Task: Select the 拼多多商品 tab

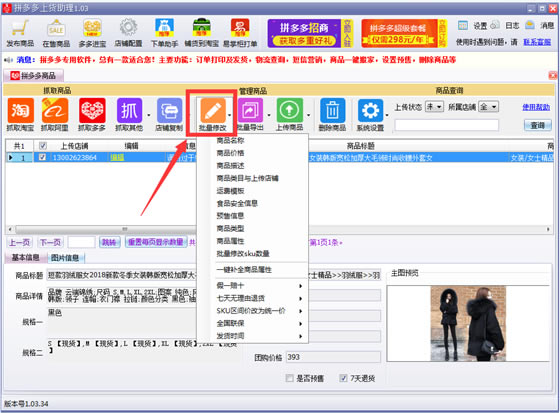Action: 34,75
